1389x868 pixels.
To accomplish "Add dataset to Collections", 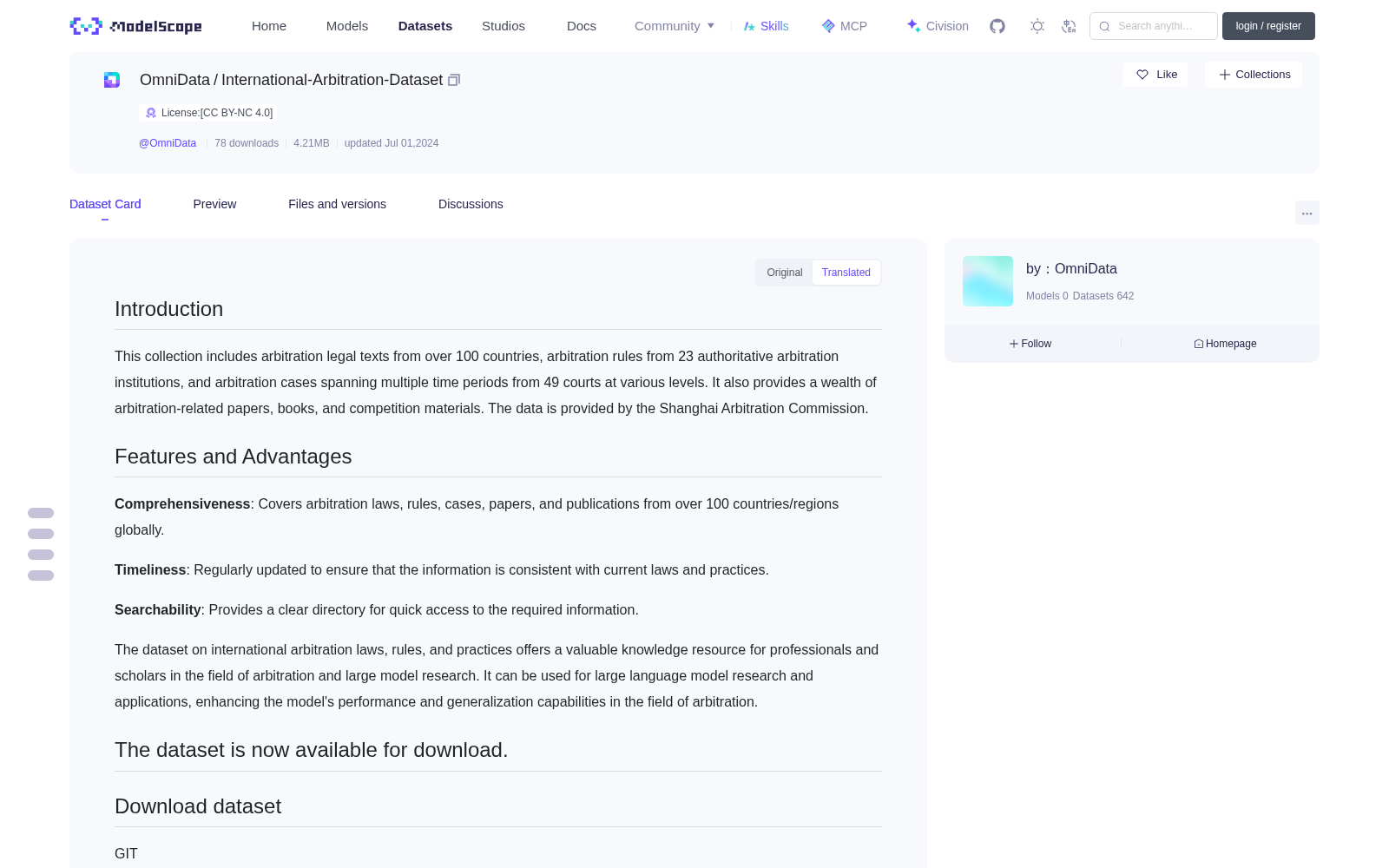I will pyautogui.click(x=1254, y=75).
